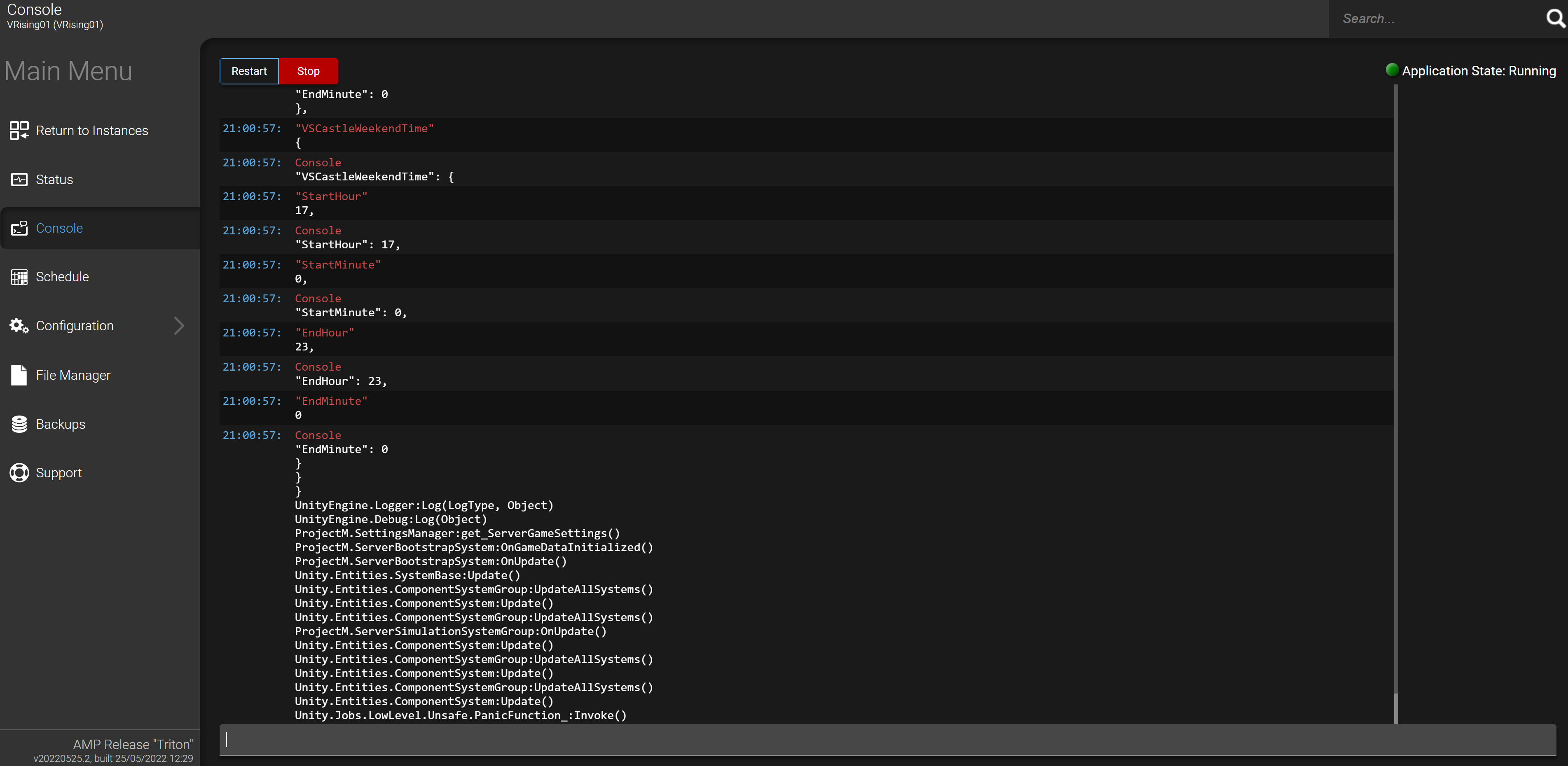Click the log line "EndHour": 23,
1568x766 pixels.
click(x=341, y=381)
